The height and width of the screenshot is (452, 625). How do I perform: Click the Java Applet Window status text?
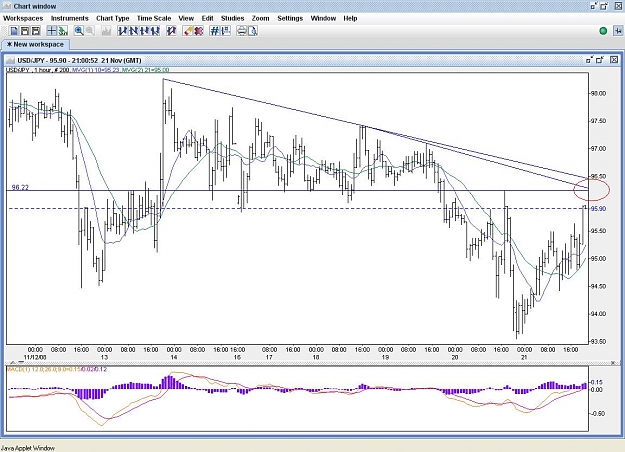point(28,448)
